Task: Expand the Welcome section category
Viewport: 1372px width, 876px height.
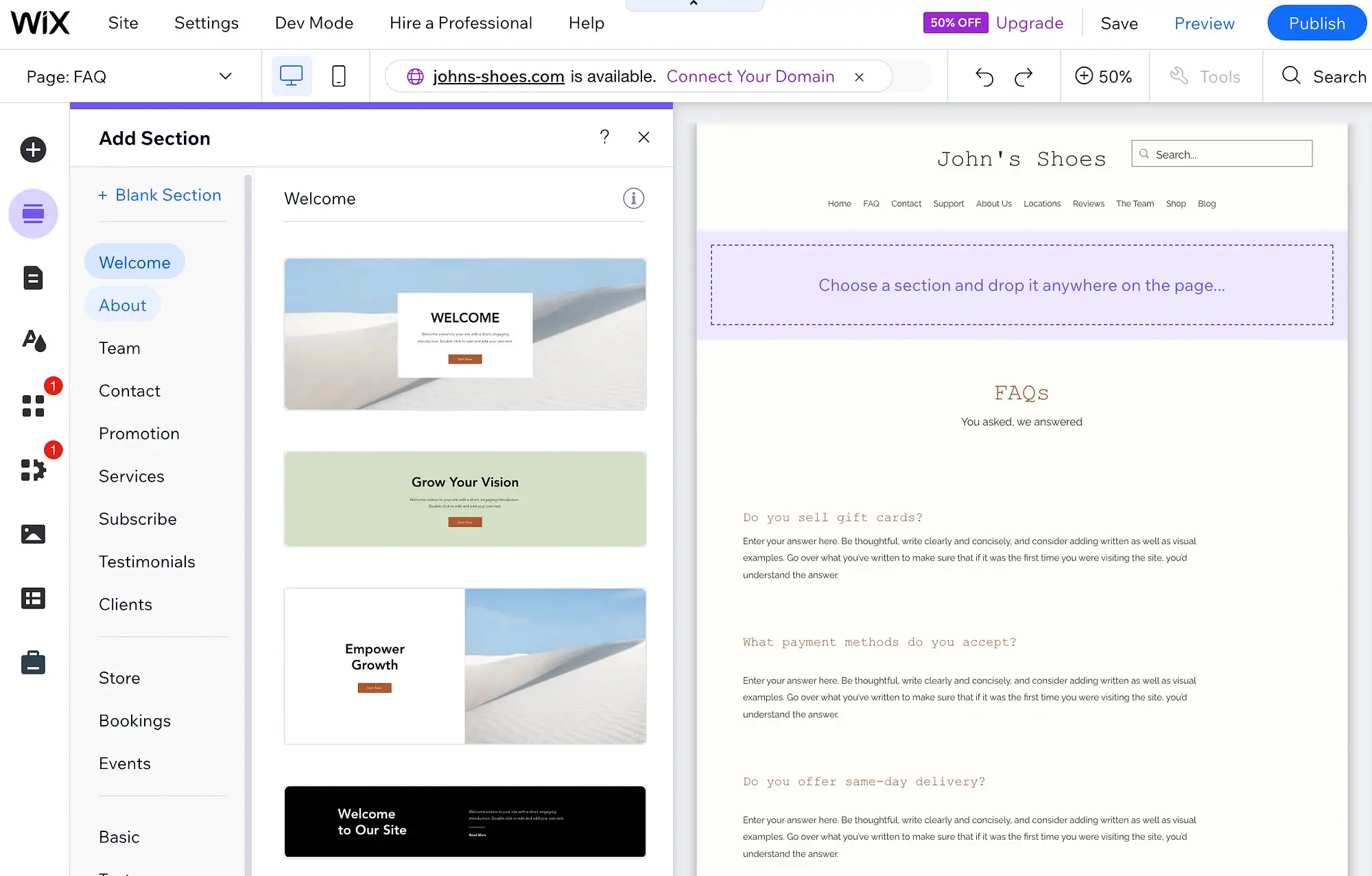Action: coord(134,261)
